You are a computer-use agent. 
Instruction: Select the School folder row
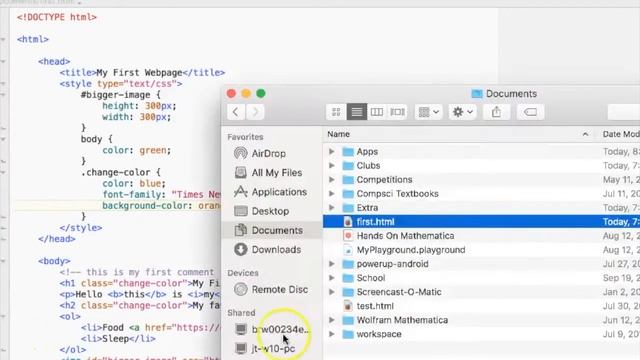(x=481, y=278)
